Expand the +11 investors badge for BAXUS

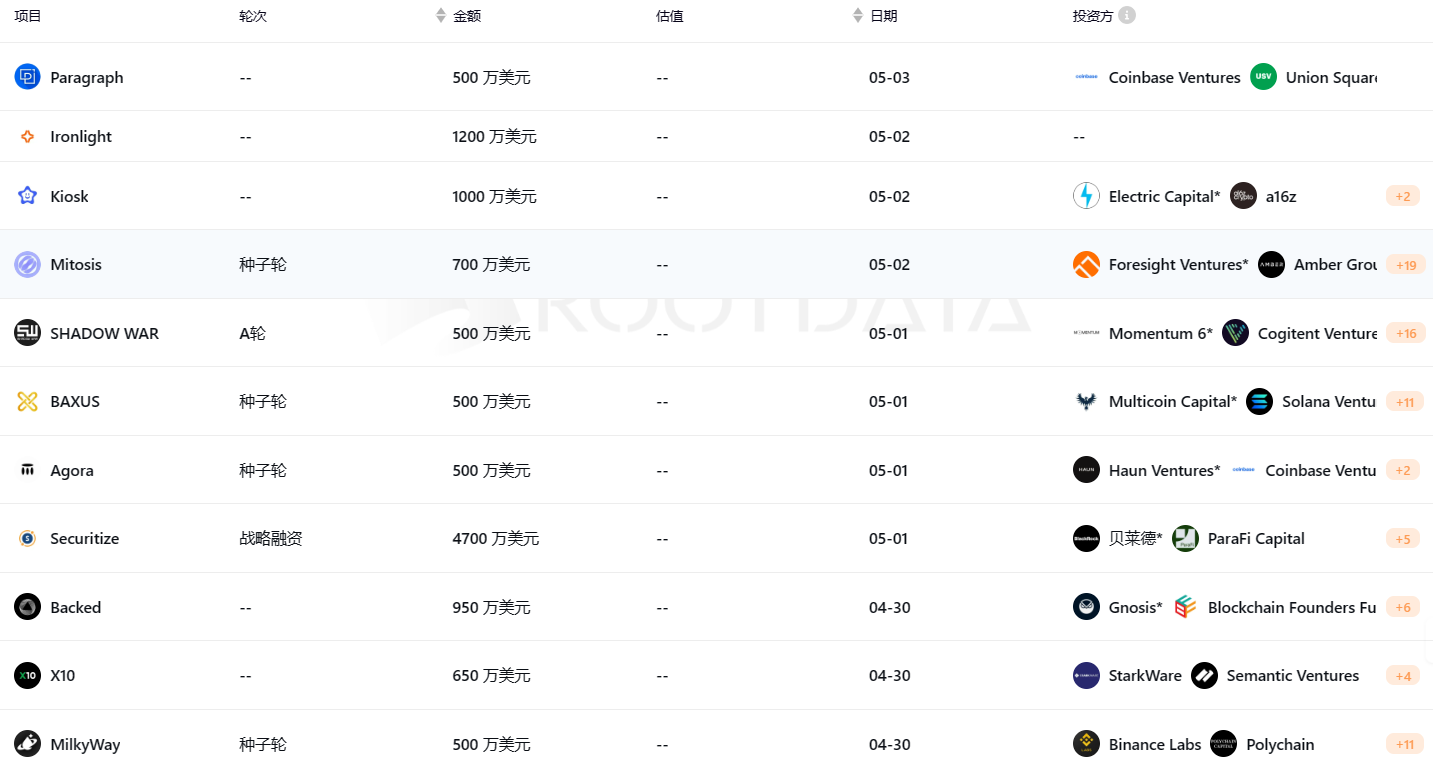pos(1406,402)
